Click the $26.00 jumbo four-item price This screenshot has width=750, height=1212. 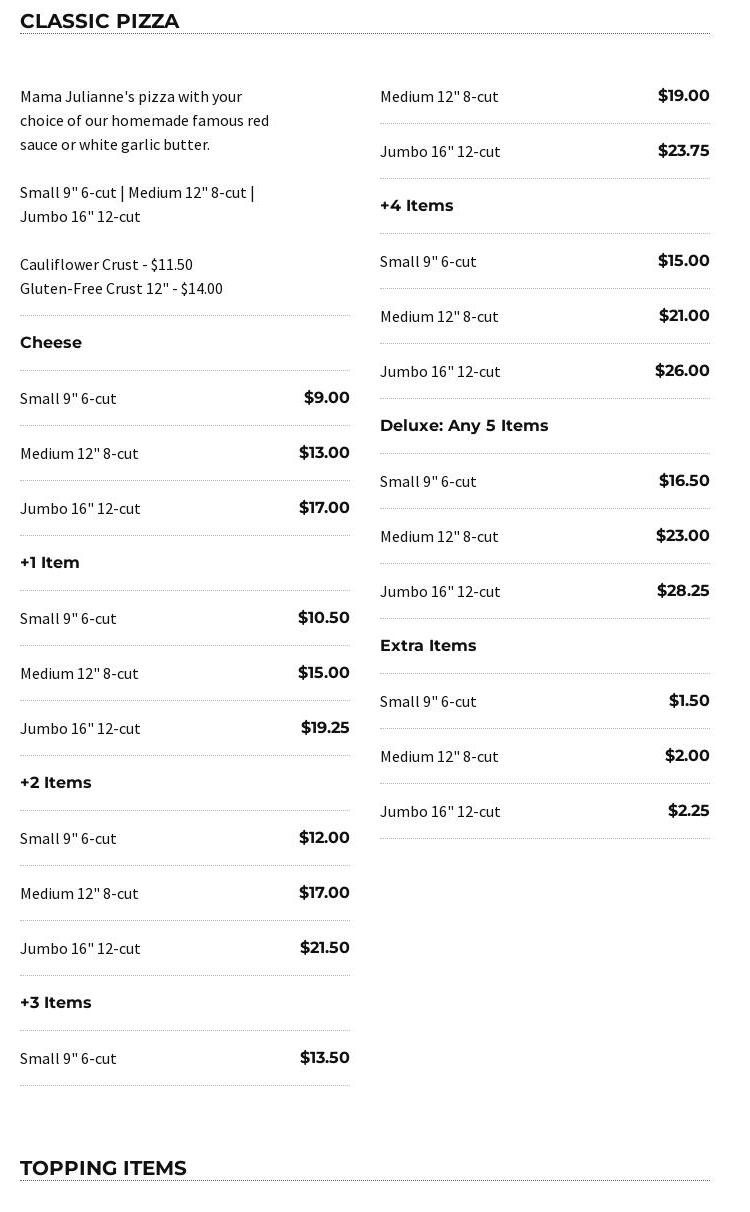pyautogui.click(x=682, y=370)
